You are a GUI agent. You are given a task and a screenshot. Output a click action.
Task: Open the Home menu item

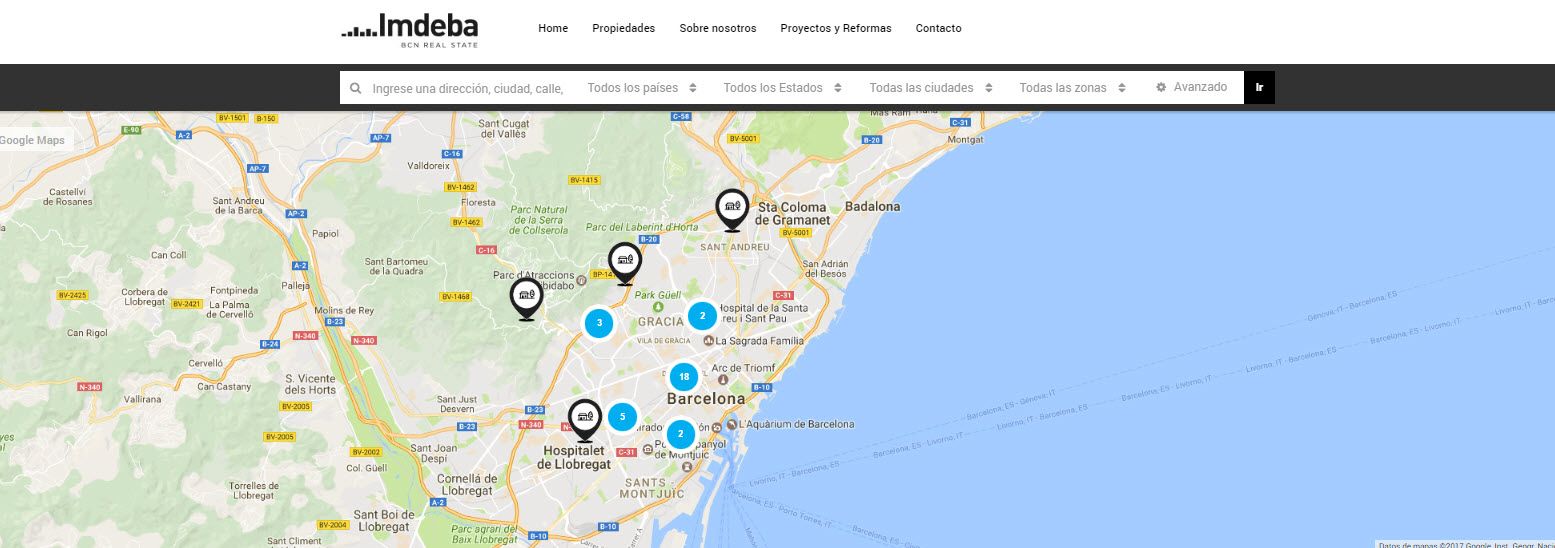pos(553,28)
